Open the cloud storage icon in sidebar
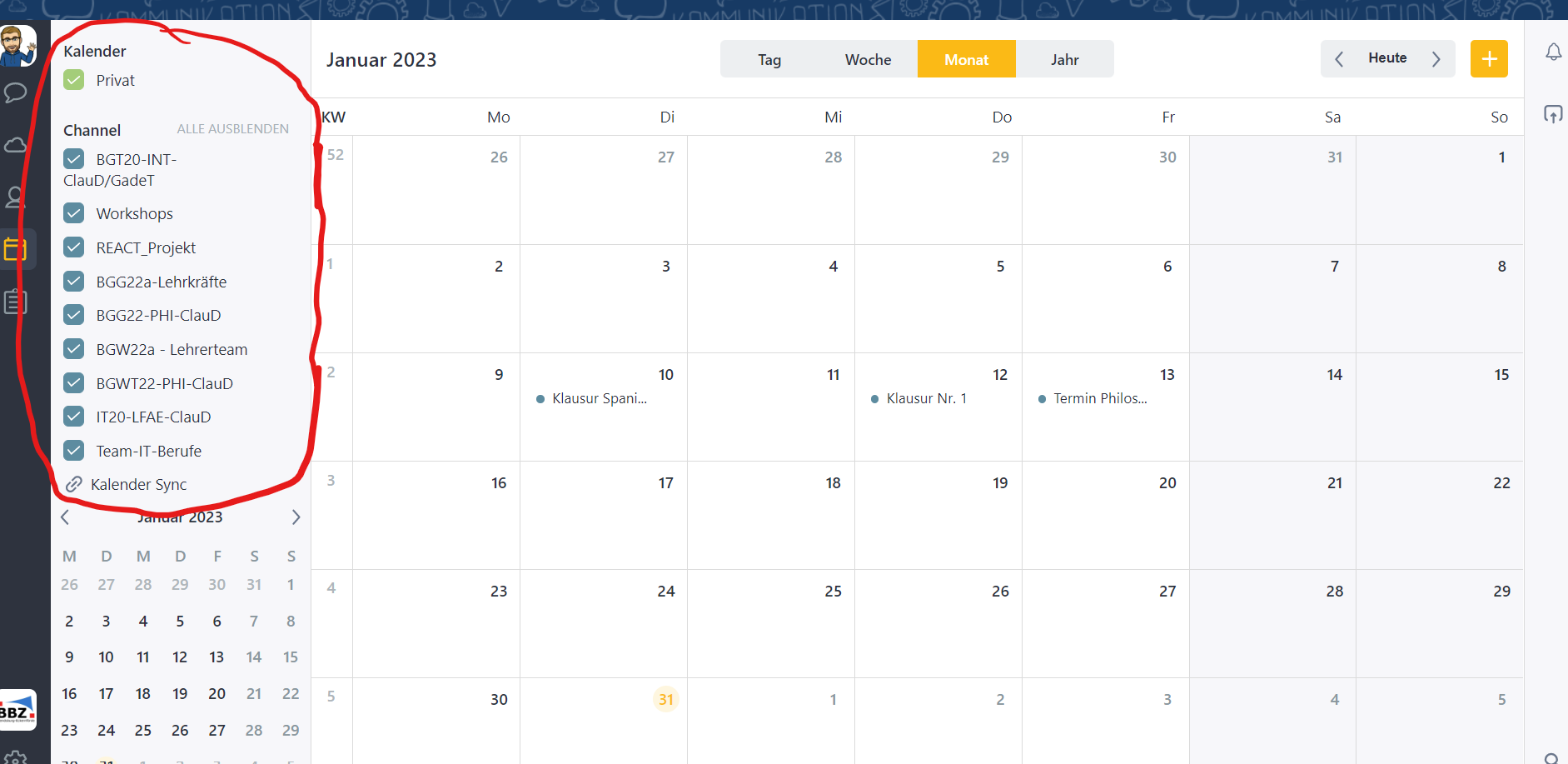 coord(16,146)
